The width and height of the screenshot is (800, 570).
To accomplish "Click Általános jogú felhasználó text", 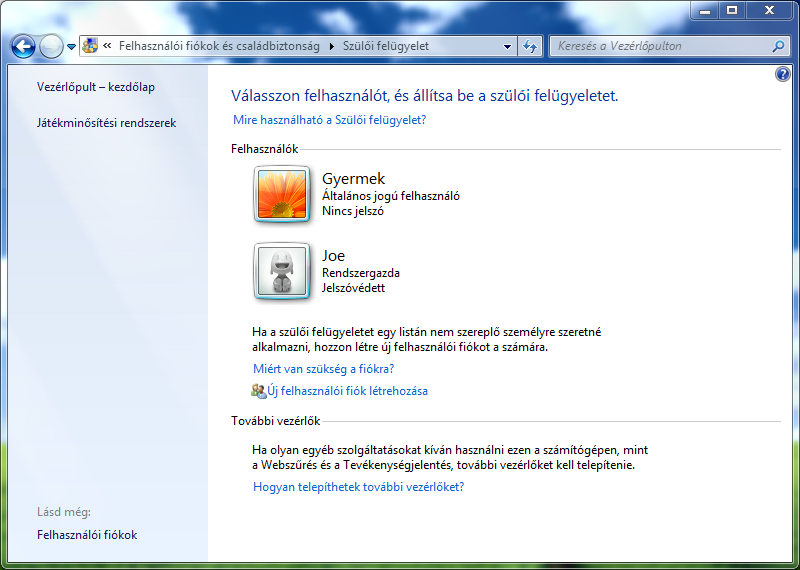I will tap(391, 196).
